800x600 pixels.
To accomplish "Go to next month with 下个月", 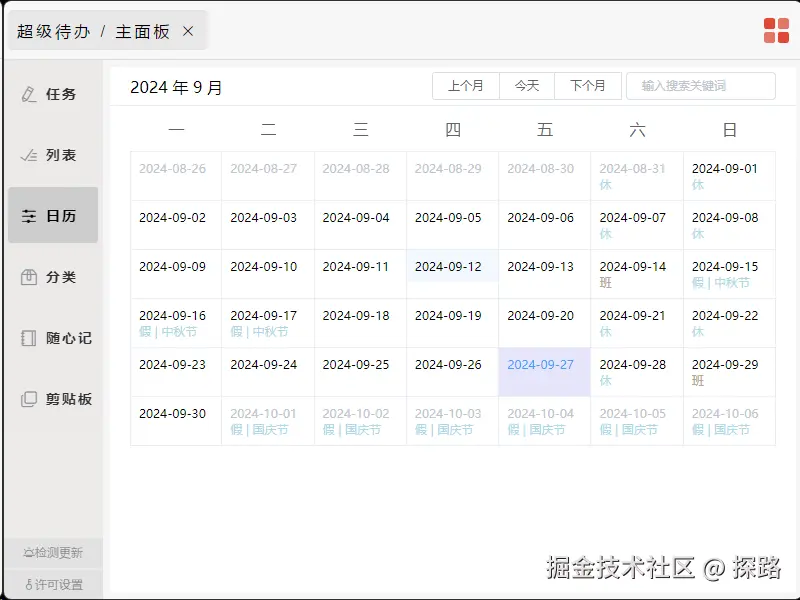I will click(588, 86).
